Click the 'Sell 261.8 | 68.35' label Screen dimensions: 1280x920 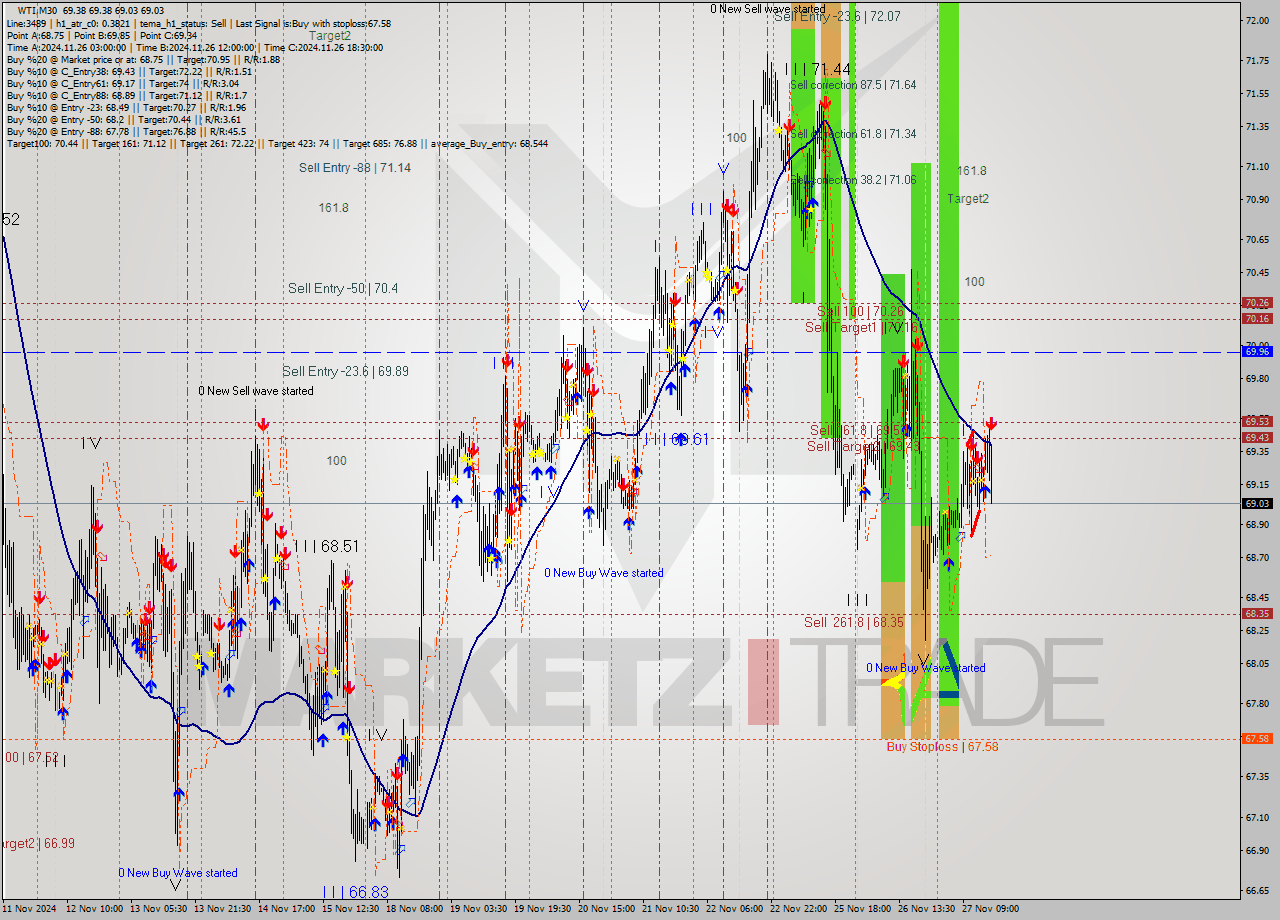[854, 622]
